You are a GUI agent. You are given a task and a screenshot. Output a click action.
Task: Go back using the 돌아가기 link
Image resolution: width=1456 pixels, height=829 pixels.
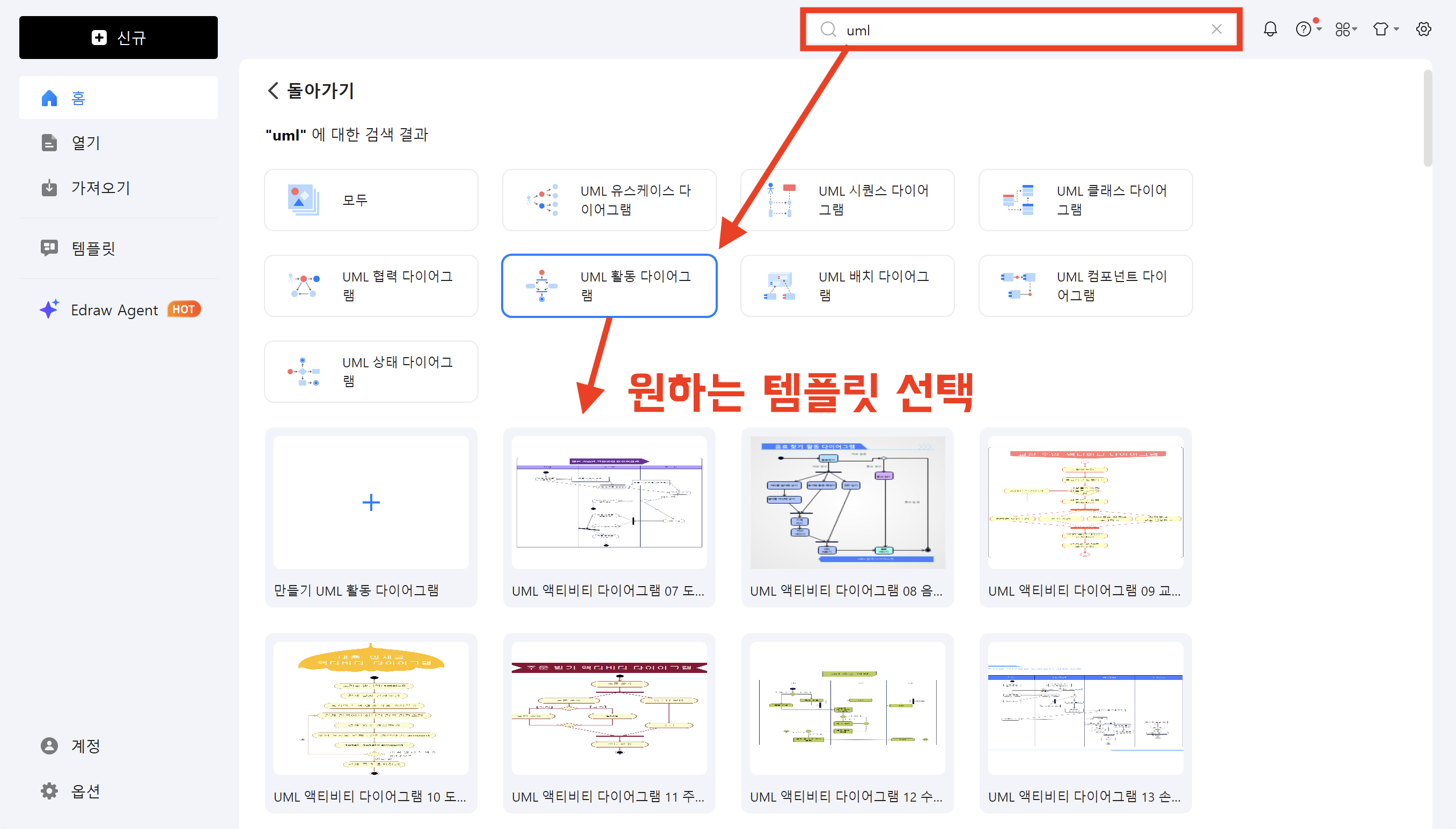tap(311, 91)
